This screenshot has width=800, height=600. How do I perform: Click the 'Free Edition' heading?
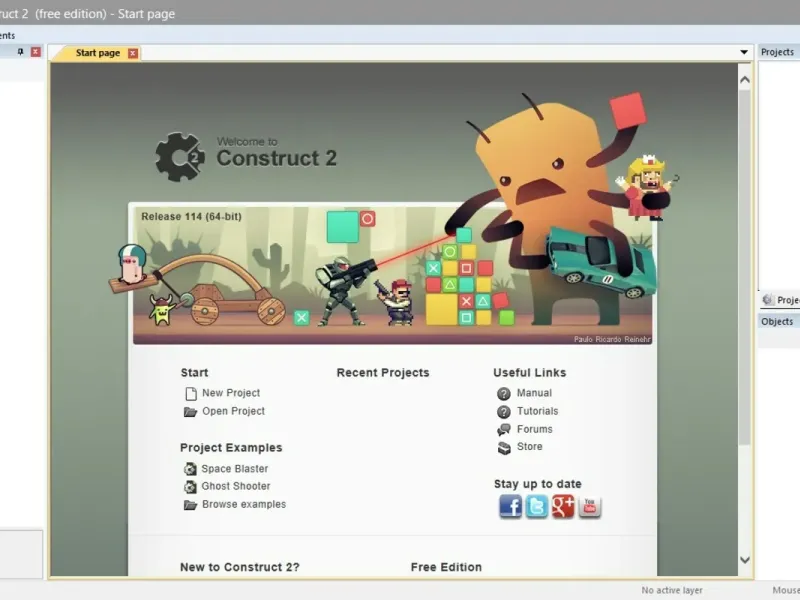click(x=446, y=567)
